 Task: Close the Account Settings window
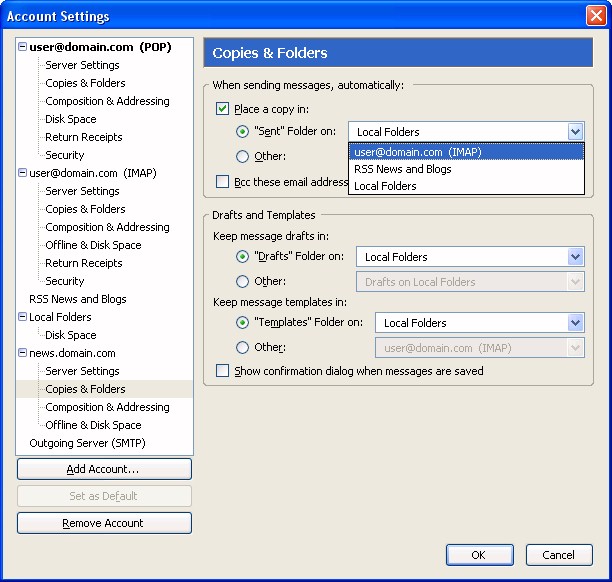point(596,16)
